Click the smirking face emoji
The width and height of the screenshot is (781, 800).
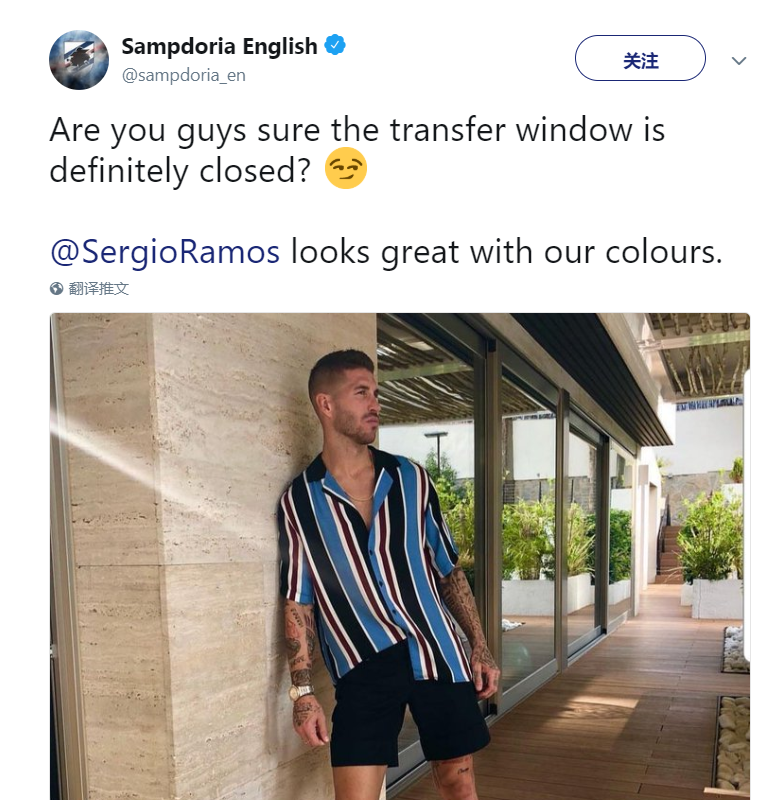tap(346, 168)
